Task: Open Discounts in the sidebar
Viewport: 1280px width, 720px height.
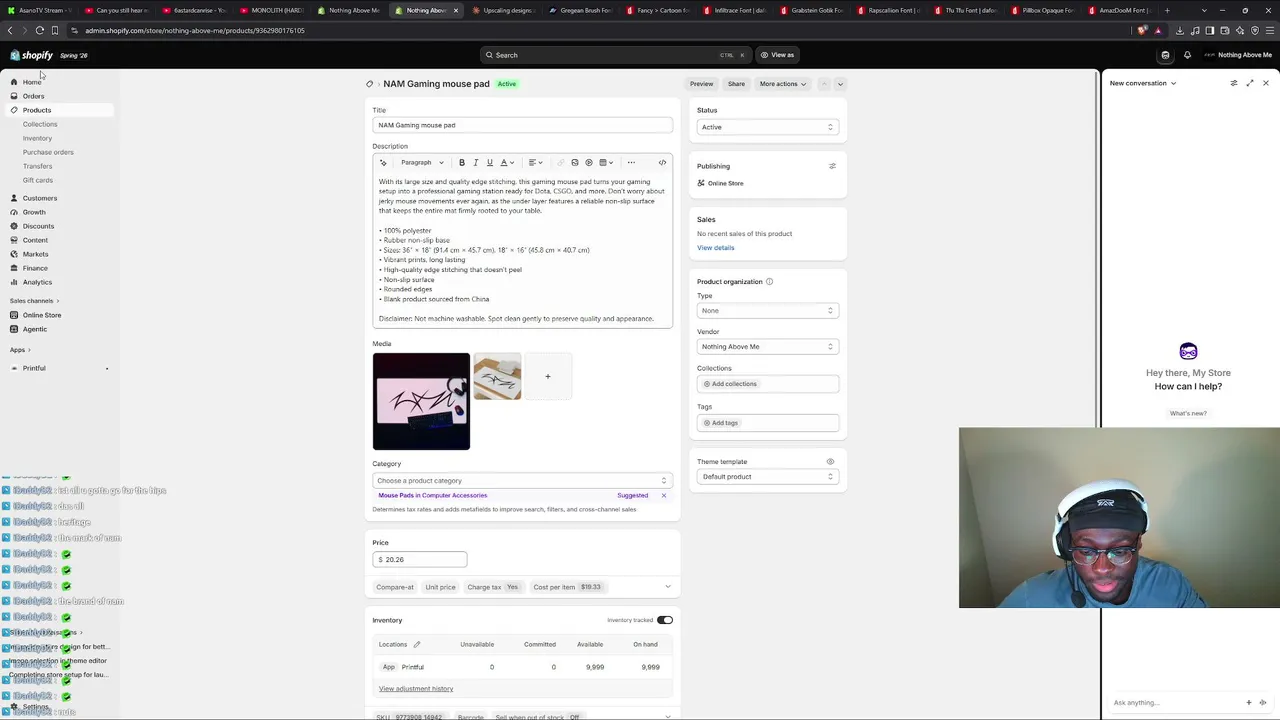Action: coord(38,226)
